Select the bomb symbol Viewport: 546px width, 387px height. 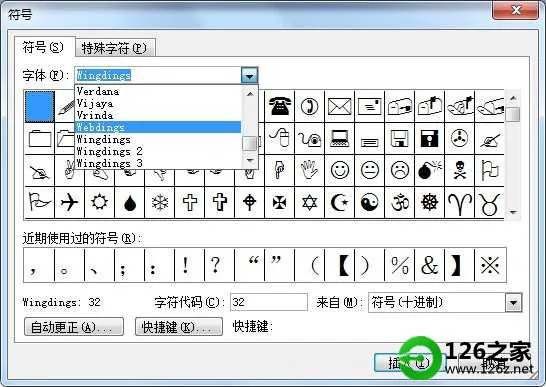[429, 170]
